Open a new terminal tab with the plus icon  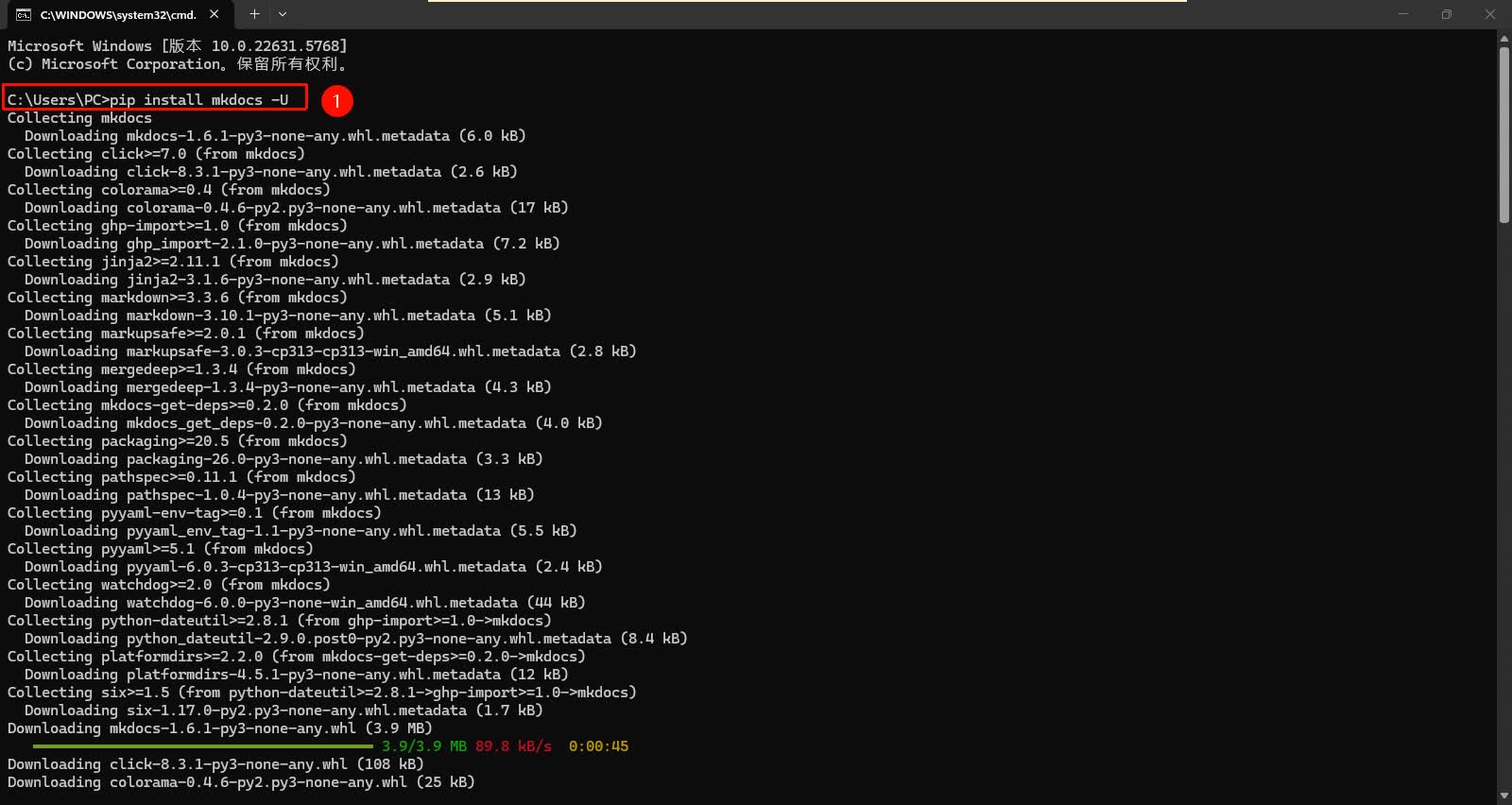tap(254, 14)
